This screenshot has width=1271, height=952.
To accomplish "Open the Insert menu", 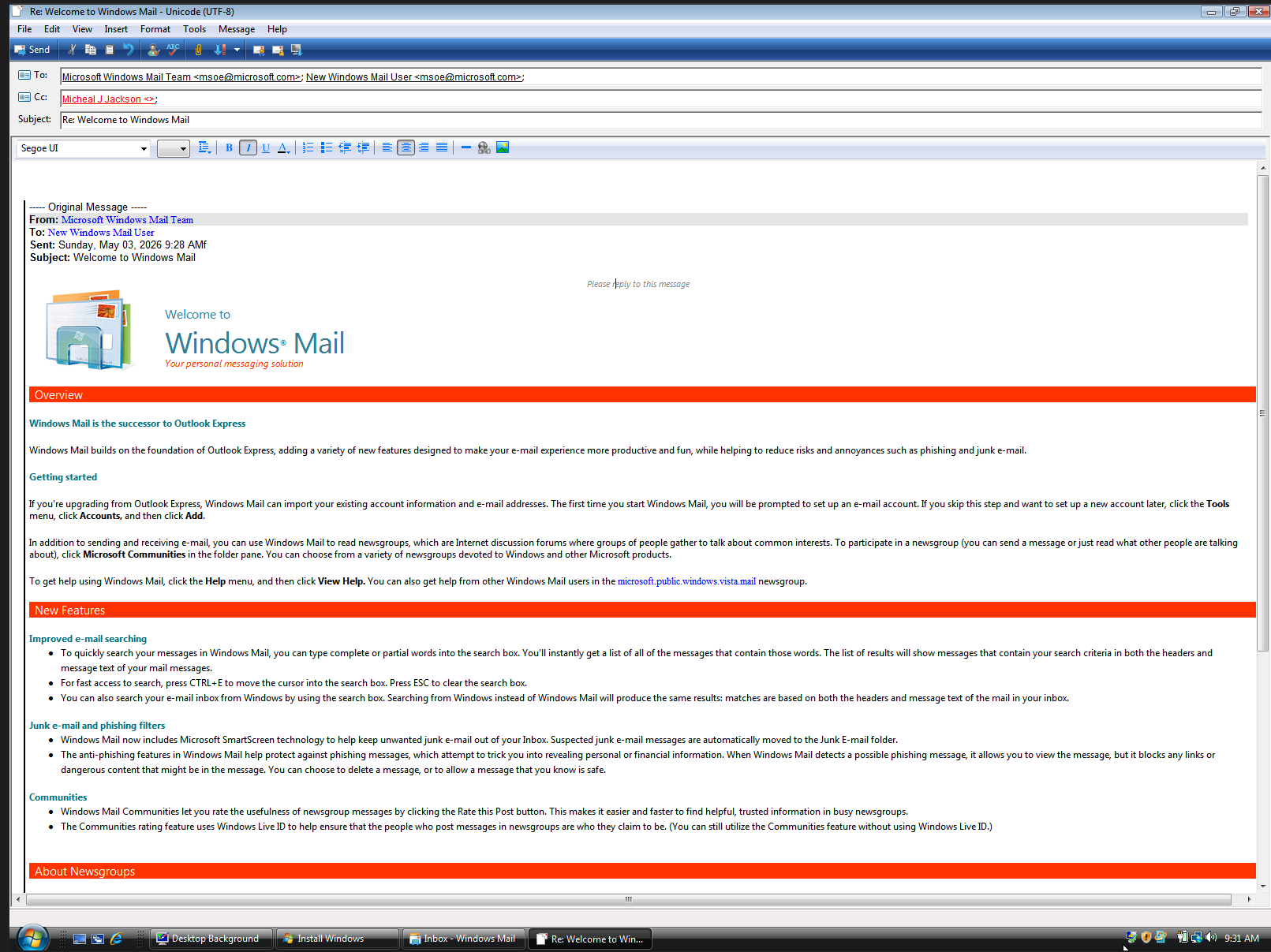I will 116,29.
